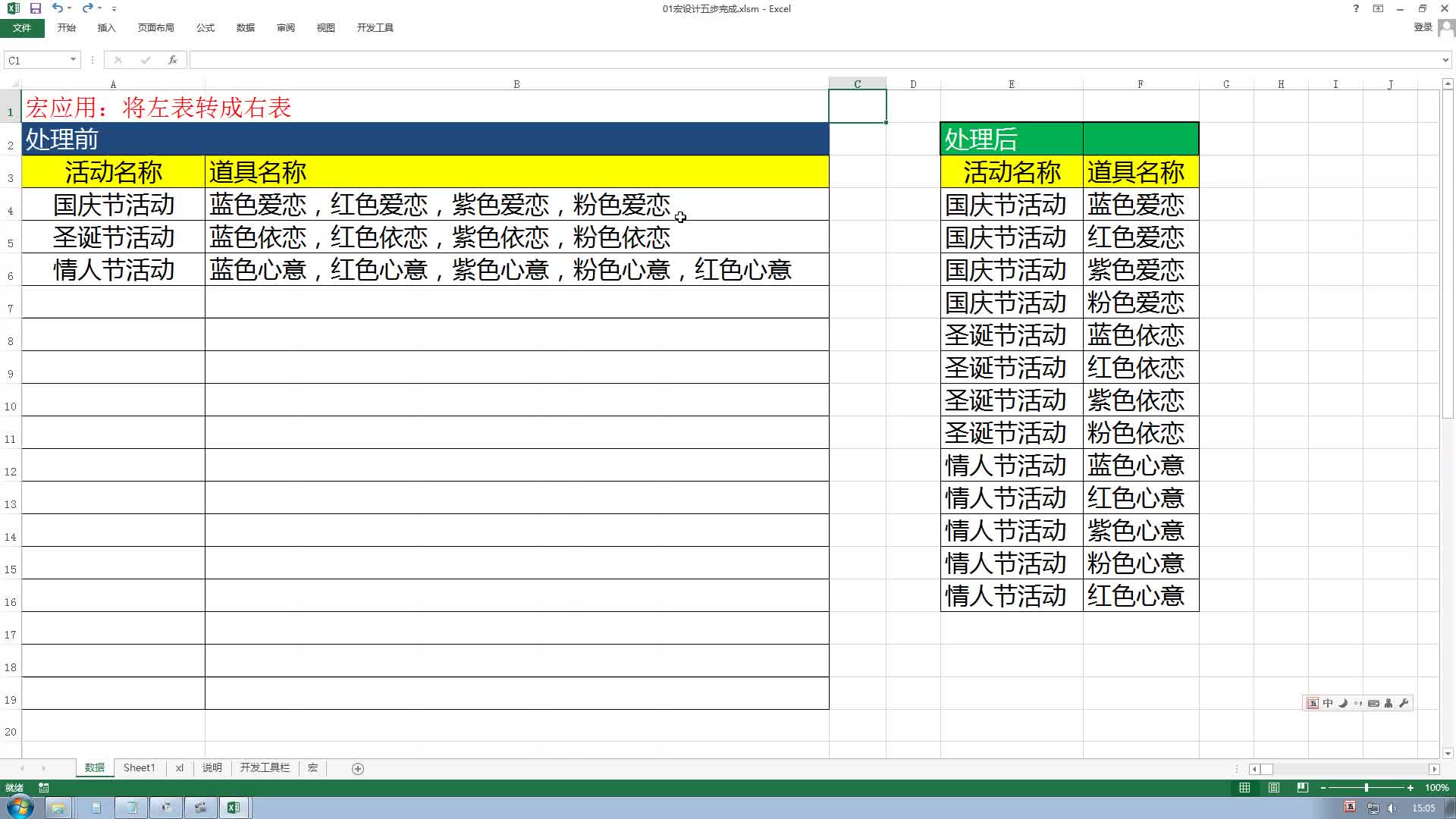Click the New Sheet plus icon
Viewport: 1456px width, 819px height.
(x=358, y=769)
